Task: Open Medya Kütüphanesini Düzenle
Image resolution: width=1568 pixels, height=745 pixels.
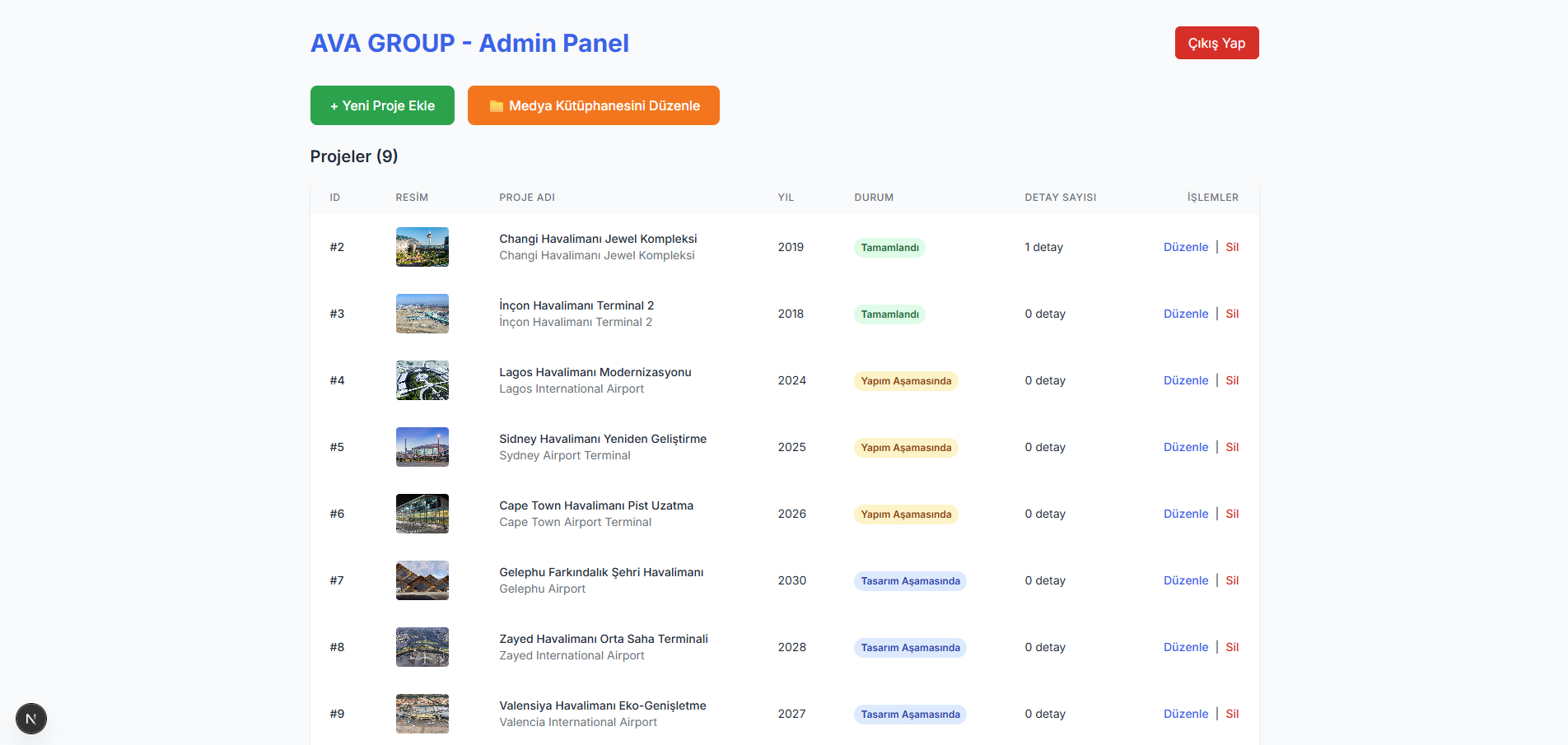Action: click(x=594, y=105)
